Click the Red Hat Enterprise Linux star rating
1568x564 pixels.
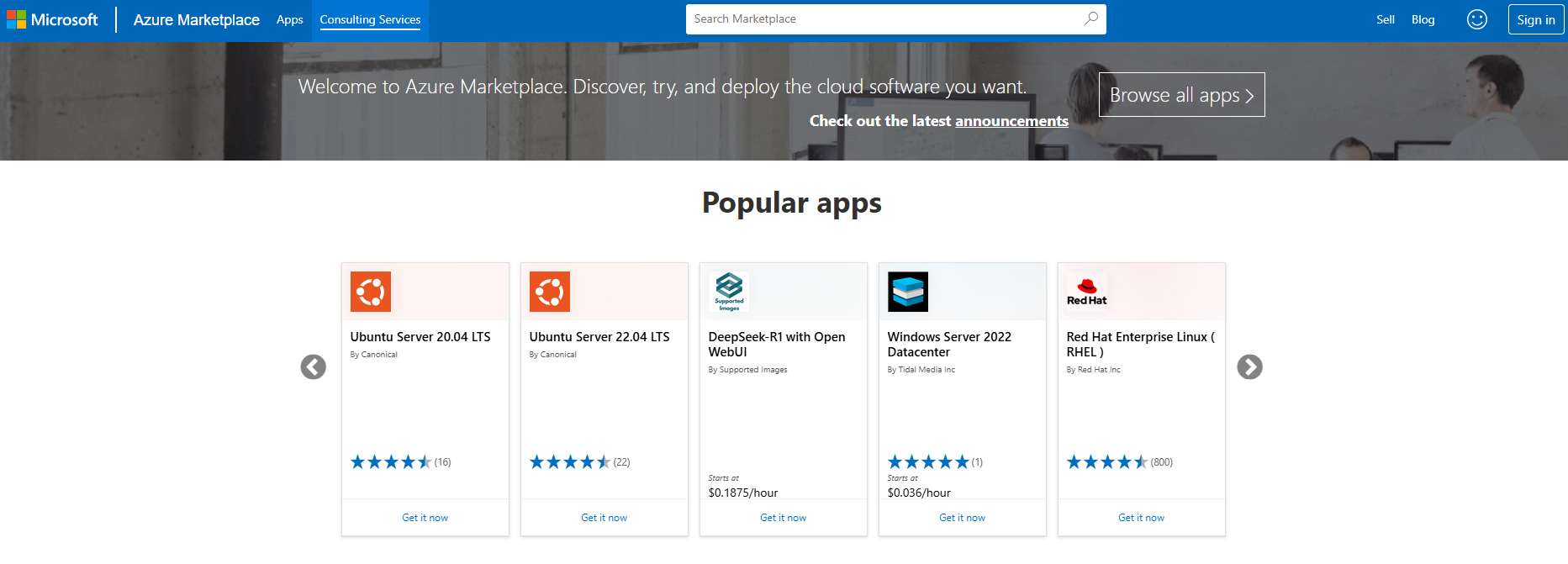click(1107, 461)
